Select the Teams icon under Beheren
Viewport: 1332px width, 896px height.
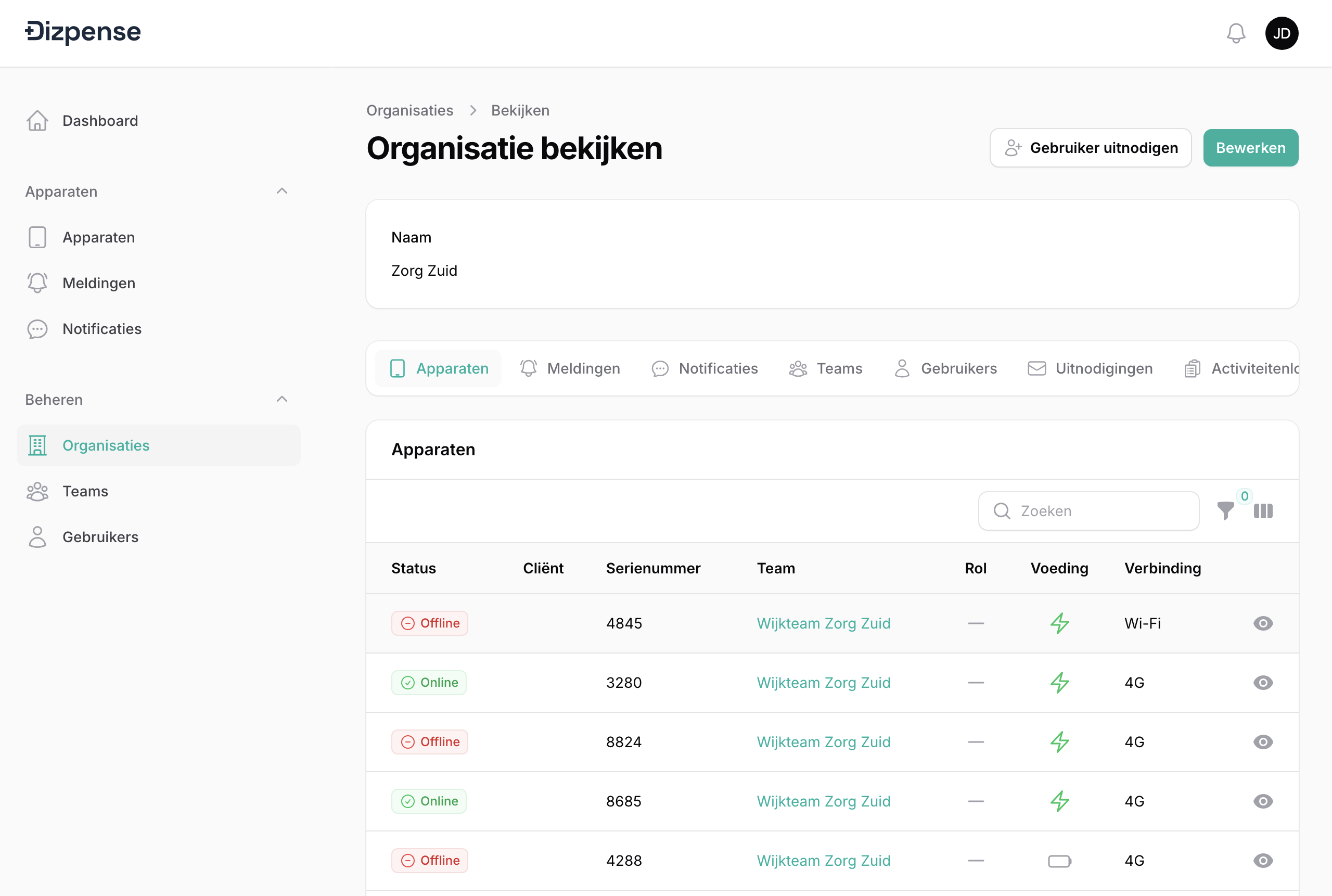(37, 491)
